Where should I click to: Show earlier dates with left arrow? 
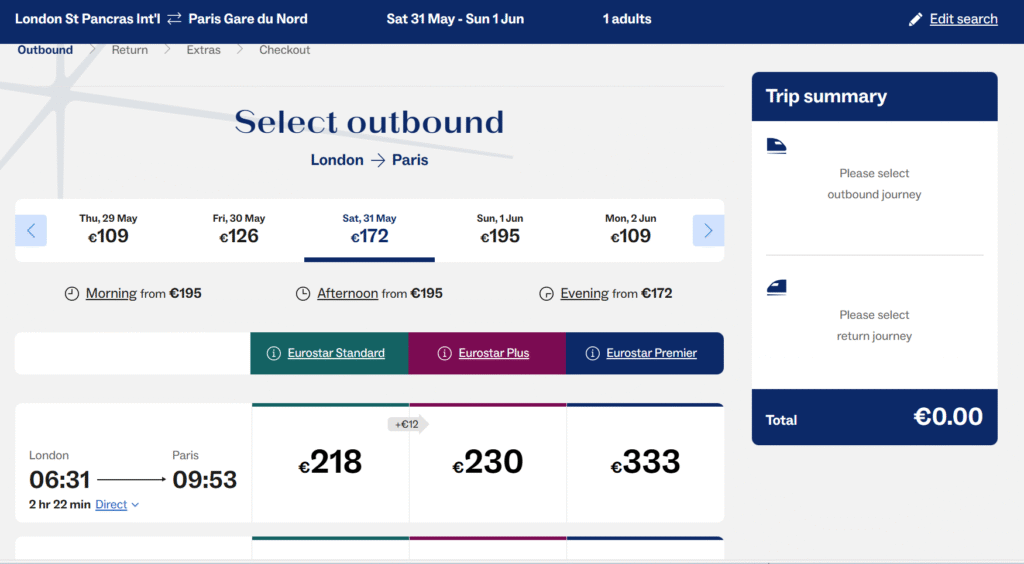[x=31, y=230]
